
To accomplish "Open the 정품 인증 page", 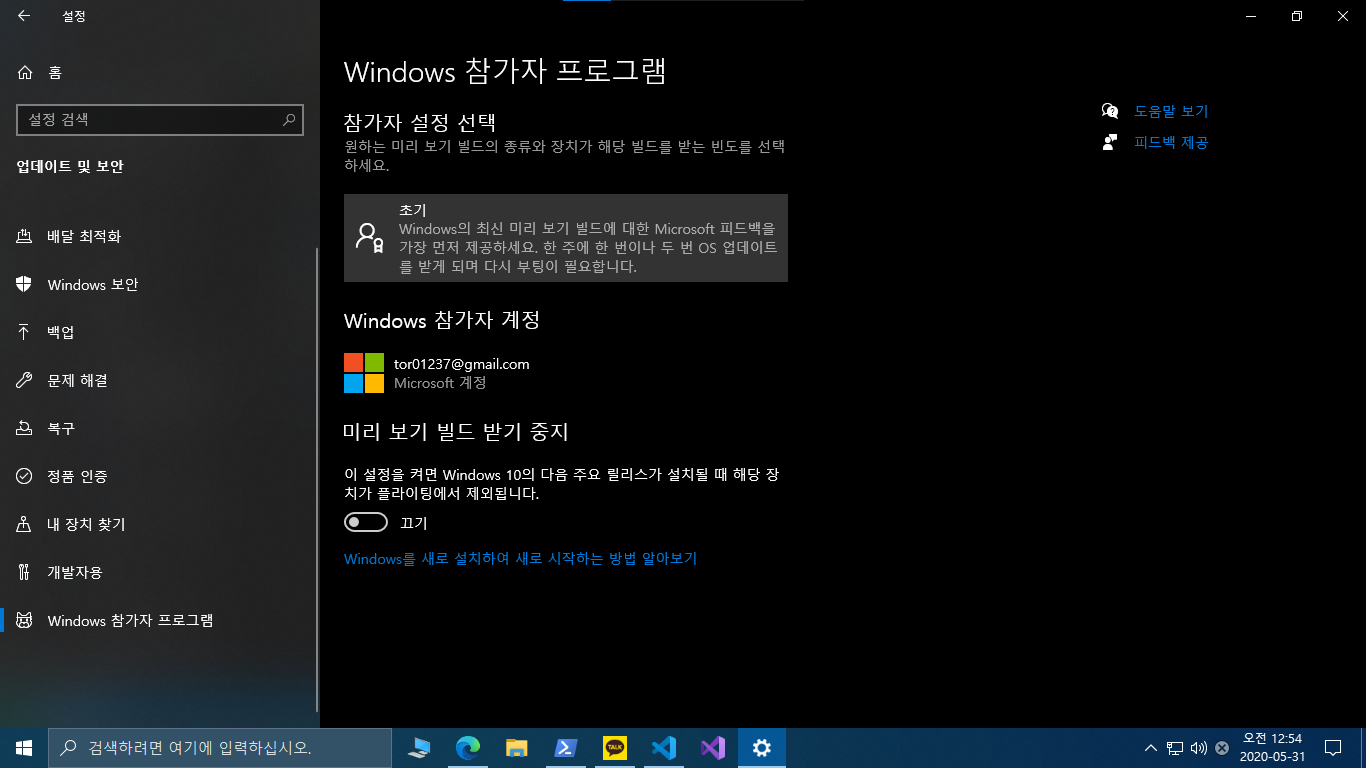I will pos(160,476).
